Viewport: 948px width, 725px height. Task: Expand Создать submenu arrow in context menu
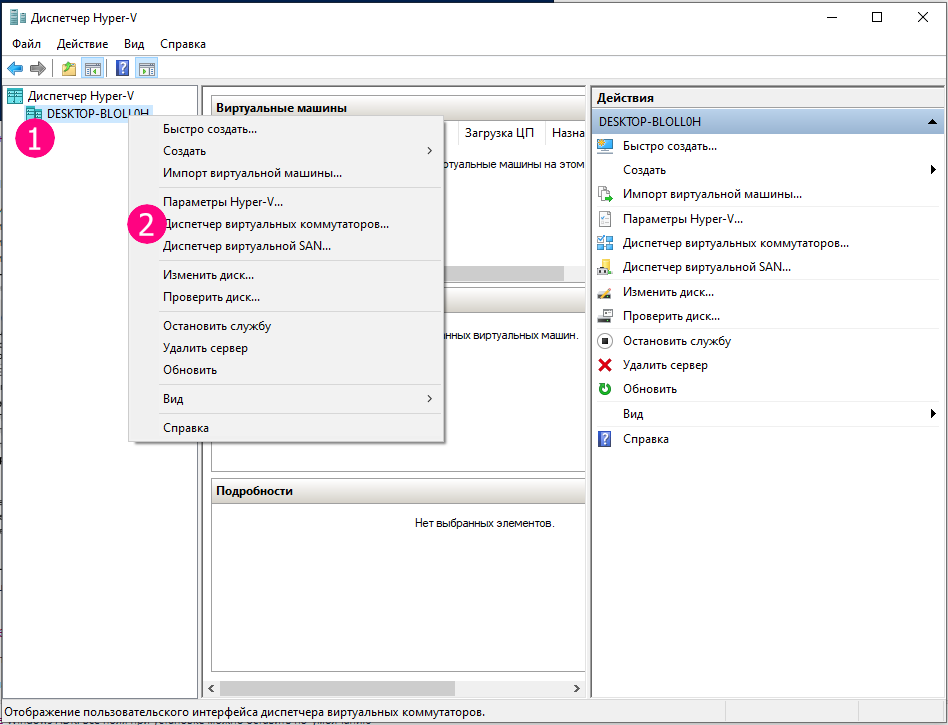tap(429, 151)
